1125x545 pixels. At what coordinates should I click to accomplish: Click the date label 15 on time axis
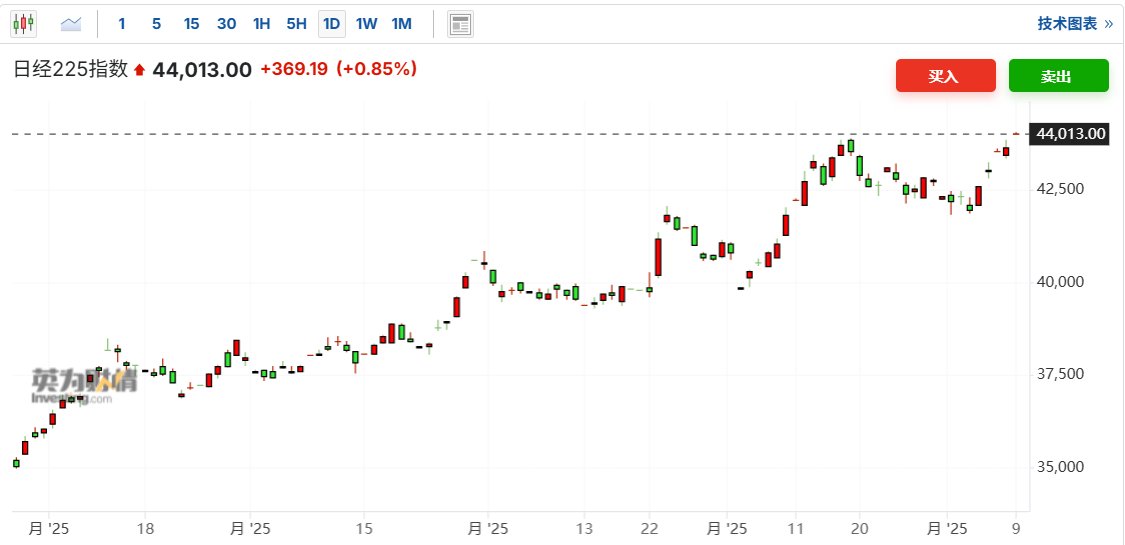tap(364, 529)
